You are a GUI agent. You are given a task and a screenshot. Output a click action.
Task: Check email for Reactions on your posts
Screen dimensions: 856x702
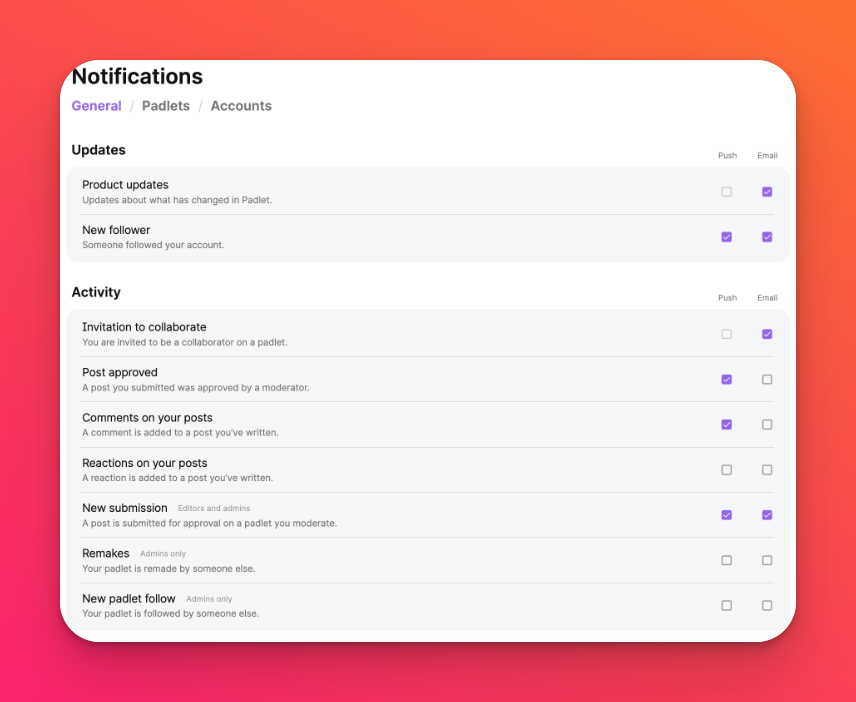click(766, 470)
